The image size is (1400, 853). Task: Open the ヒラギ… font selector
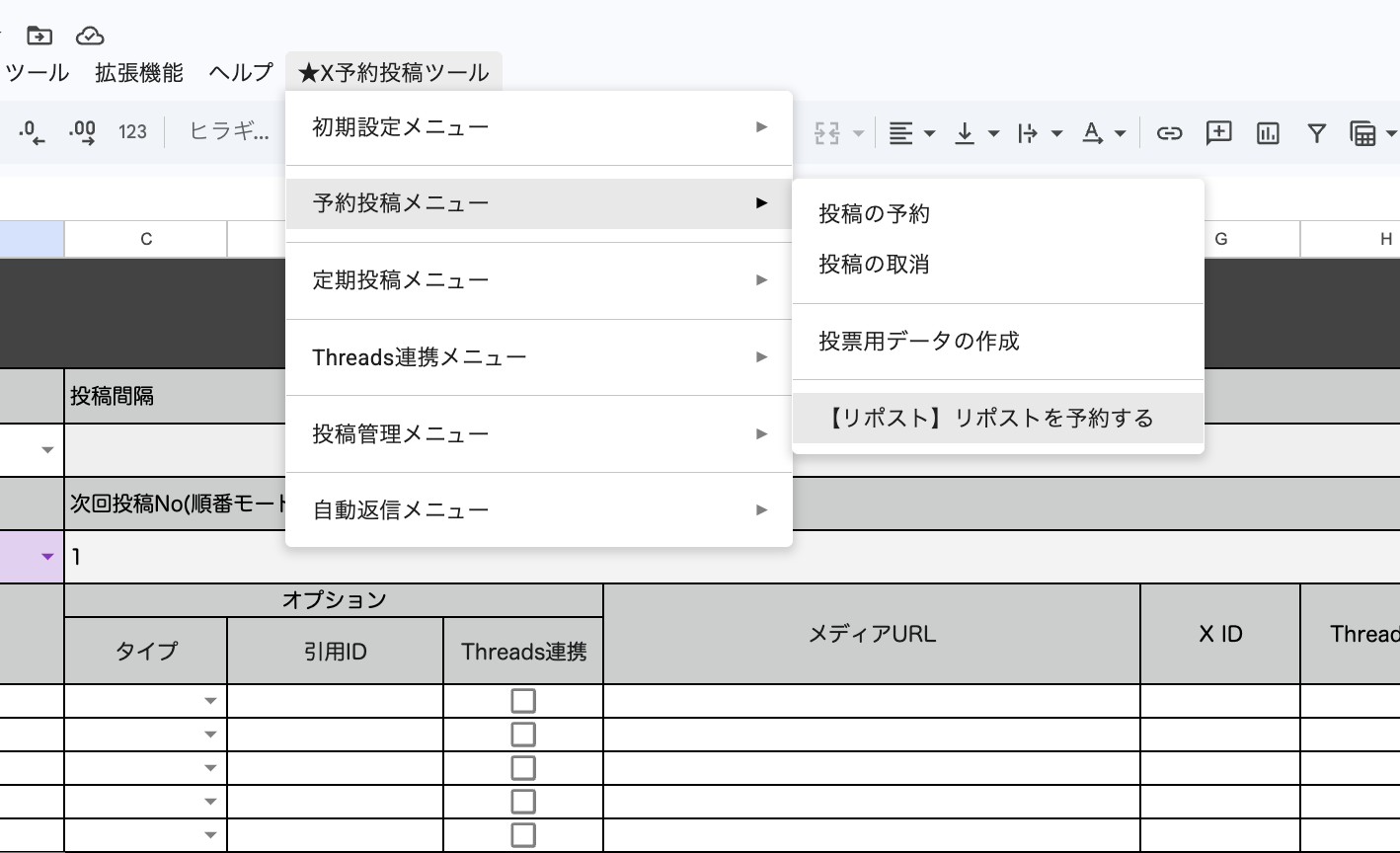[x=229, y=132]
